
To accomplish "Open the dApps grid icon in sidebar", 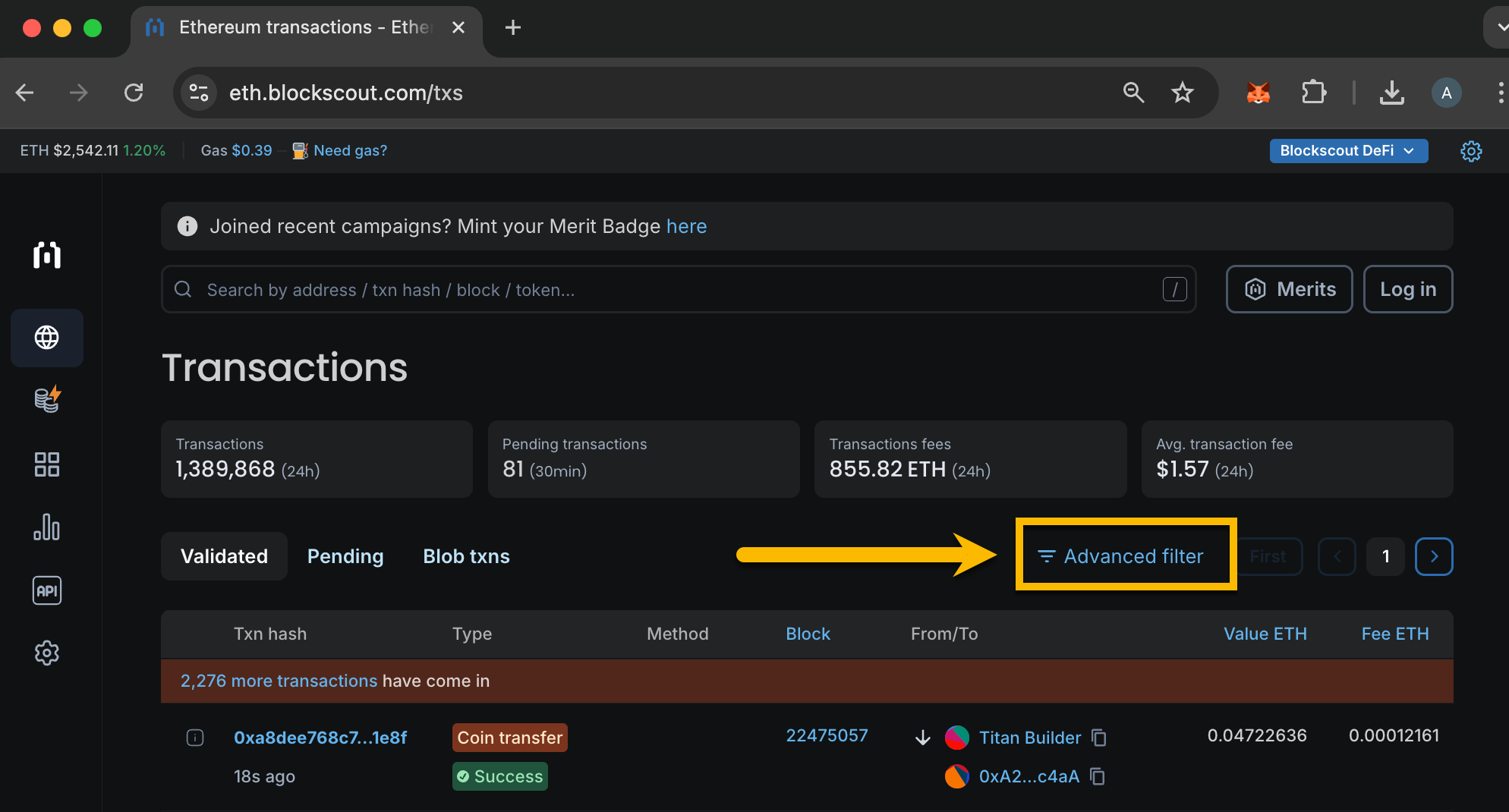I will point(46,464).
